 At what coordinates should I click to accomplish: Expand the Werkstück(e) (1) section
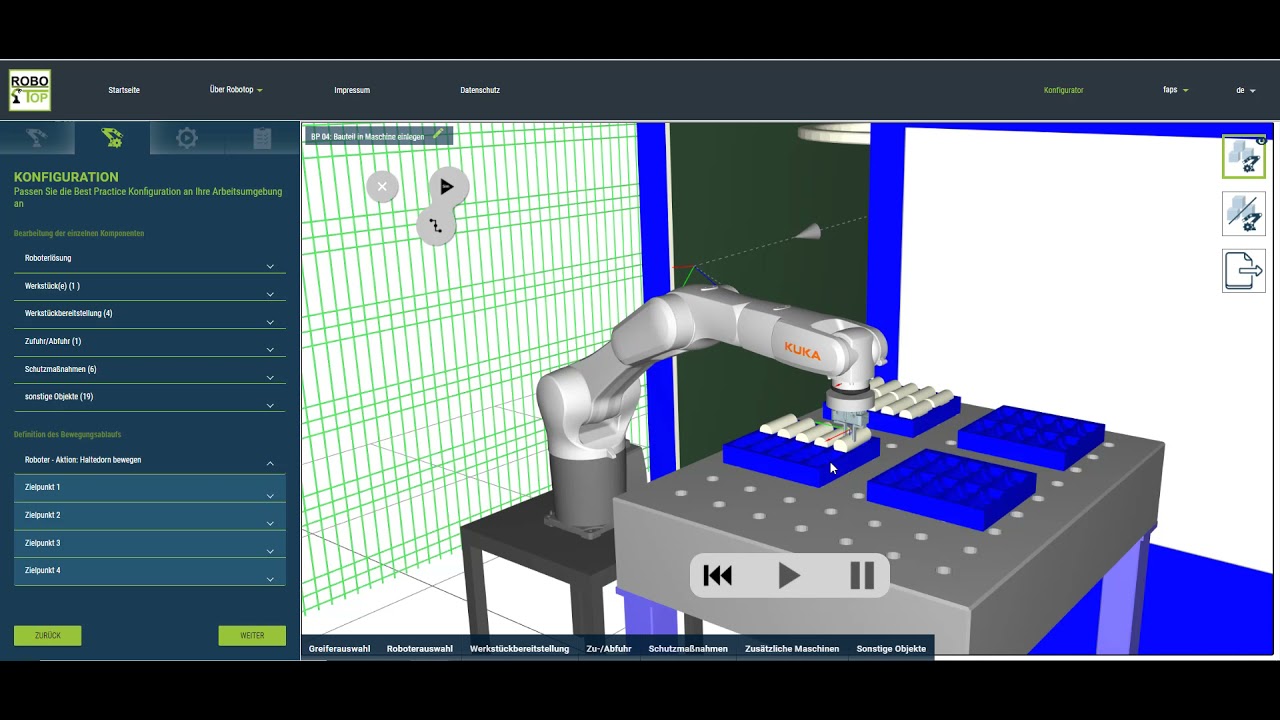[150, 287]
